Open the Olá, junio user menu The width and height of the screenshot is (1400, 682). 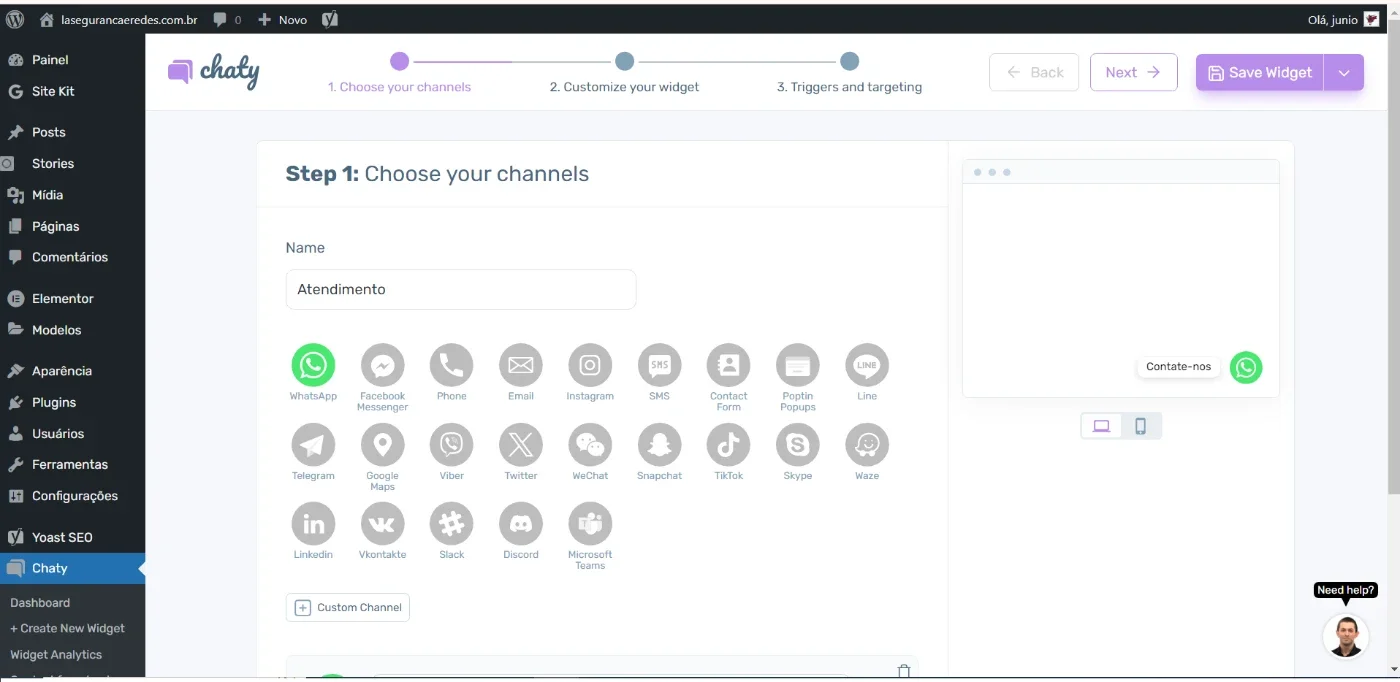1343,19
